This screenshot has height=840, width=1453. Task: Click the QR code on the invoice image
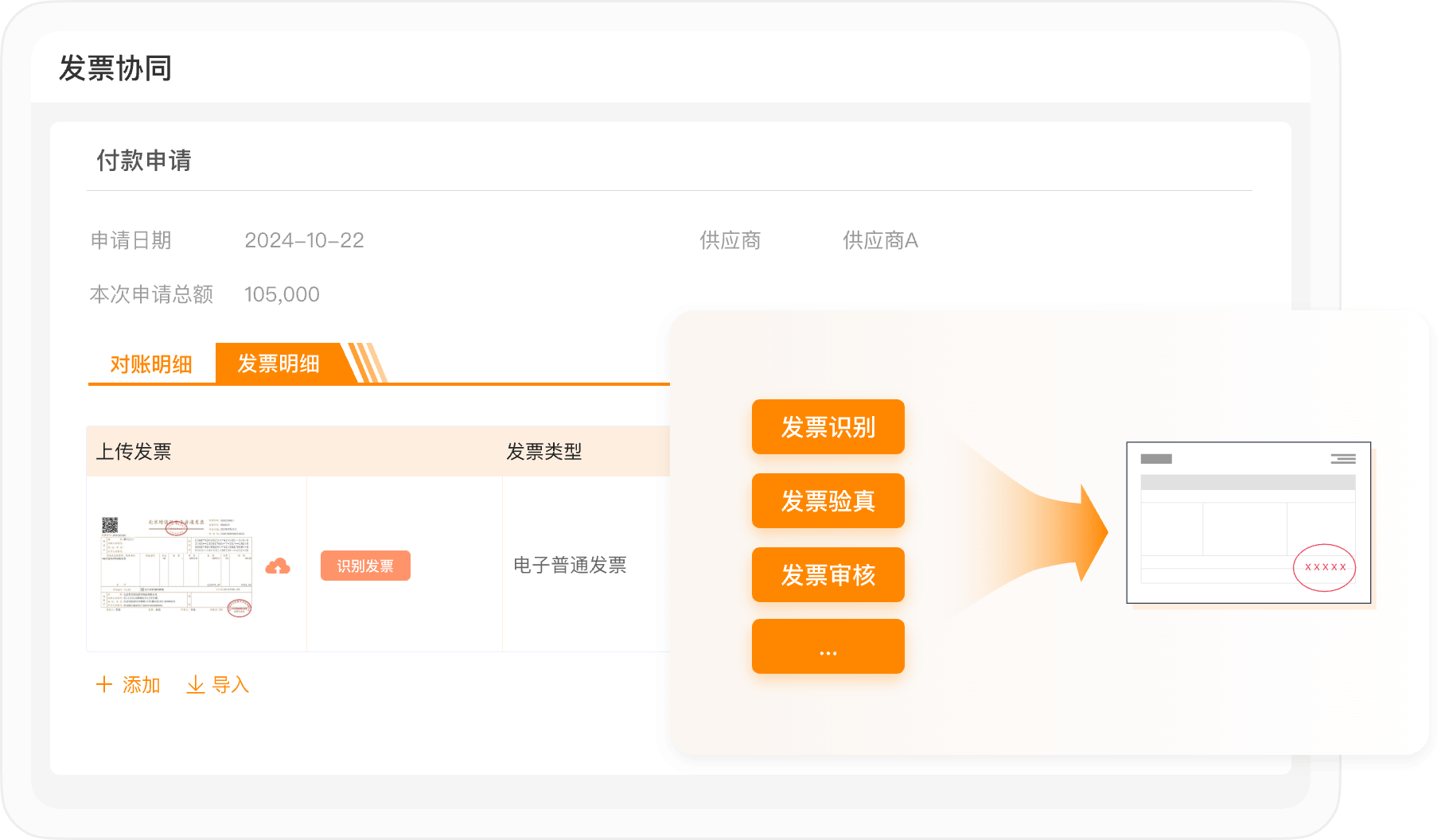(110, 525)
